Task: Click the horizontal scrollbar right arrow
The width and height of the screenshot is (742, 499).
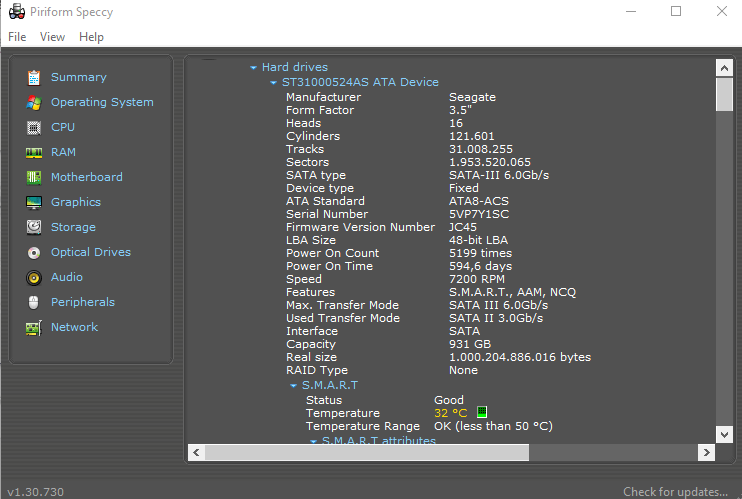Action: coord(707,453)
